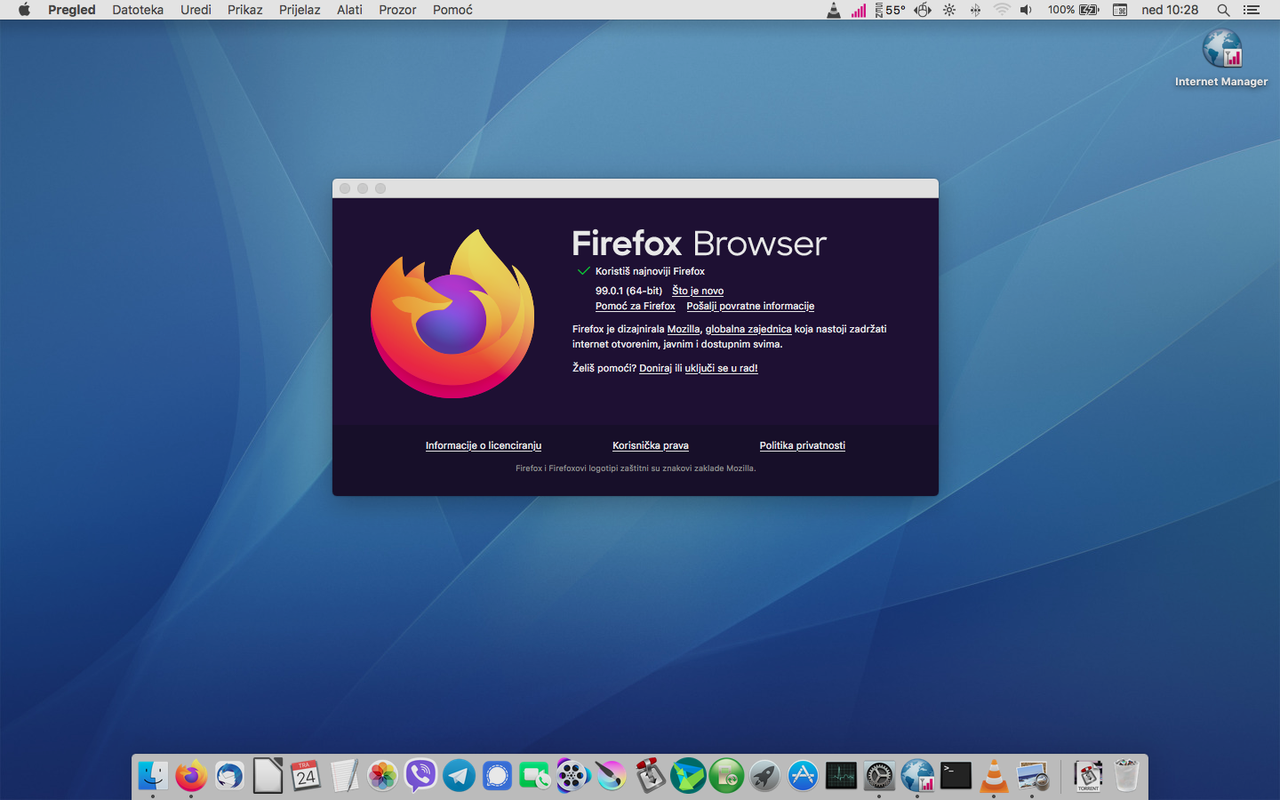The height and width of the screenshot is (800, 1280).
Task: Open the "globalna zajednica" link
Action: (748, 329)
